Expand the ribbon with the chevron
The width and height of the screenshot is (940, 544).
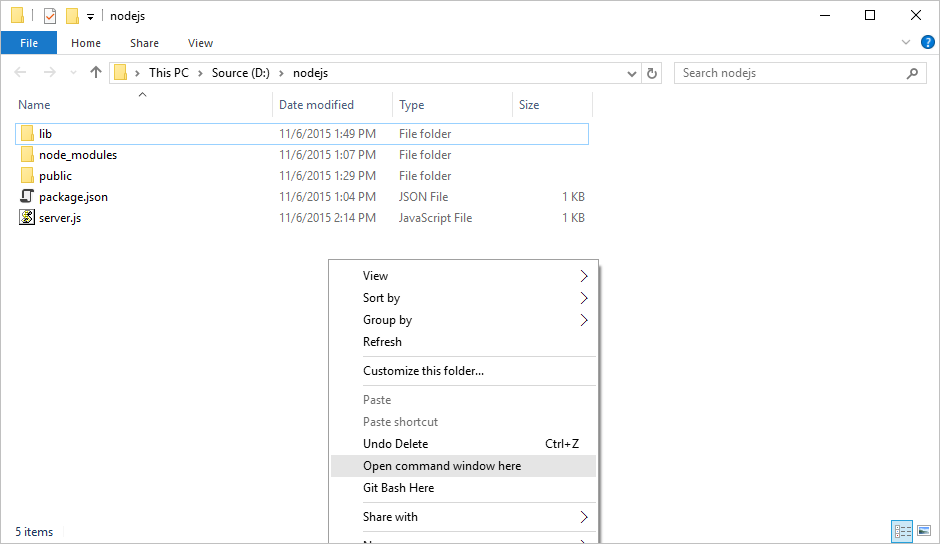(x=906, y=42)
